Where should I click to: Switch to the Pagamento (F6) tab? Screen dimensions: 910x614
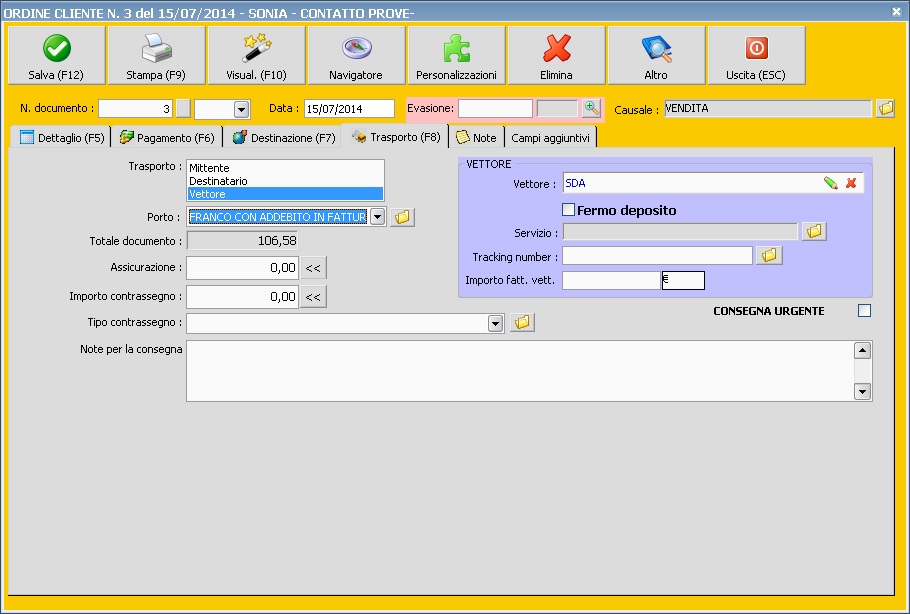(167, 138)
